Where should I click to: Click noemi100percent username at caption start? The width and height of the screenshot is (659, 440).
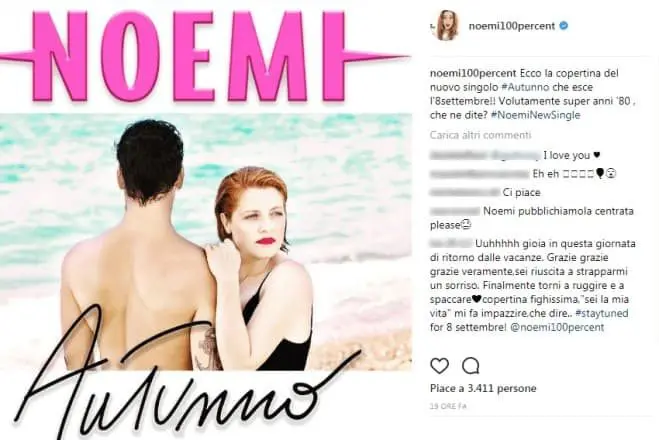473,73
